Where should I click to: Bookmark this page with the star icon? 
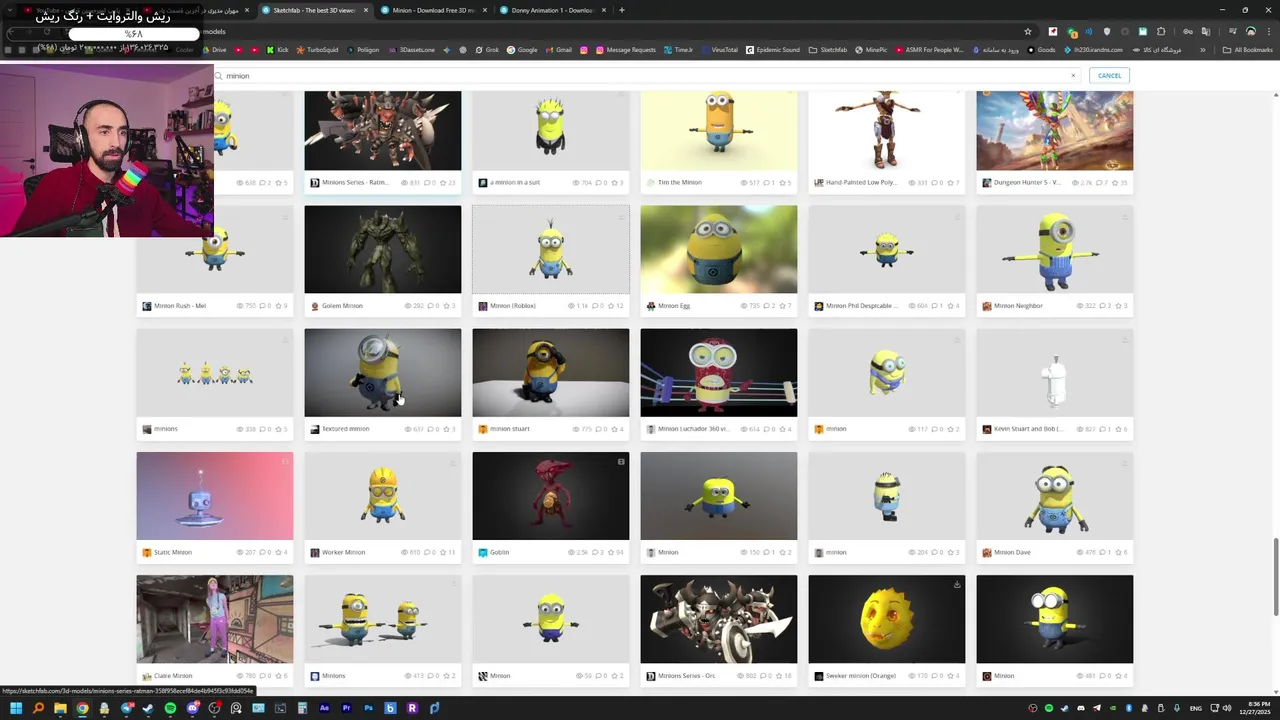point(1027,31)
